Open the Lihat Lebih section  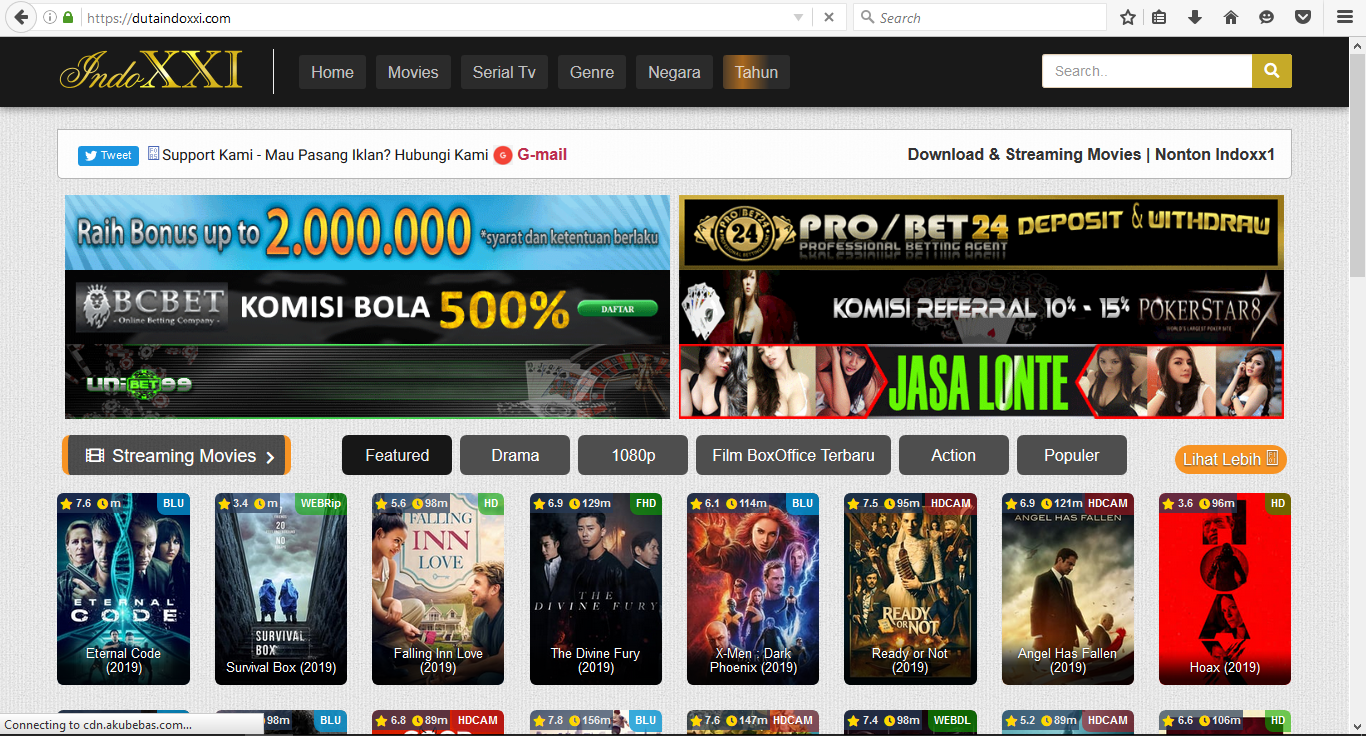[x=1230, y=459]
